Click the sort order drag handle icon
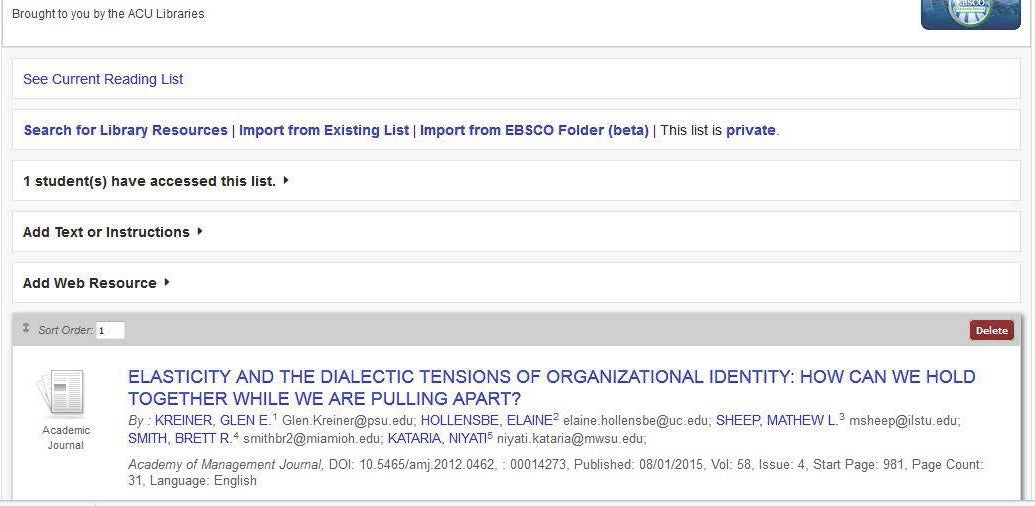This screenshot has height=506, width=1035. click(26, 328)
